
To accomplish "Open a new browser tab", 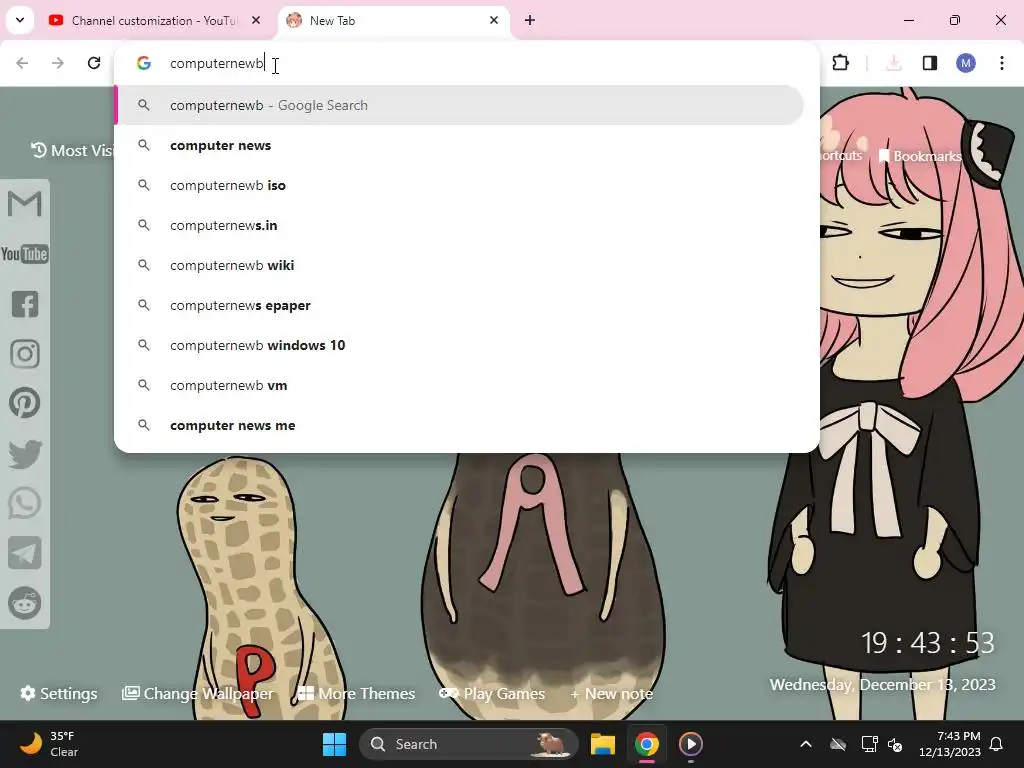I will coord(530,20).
